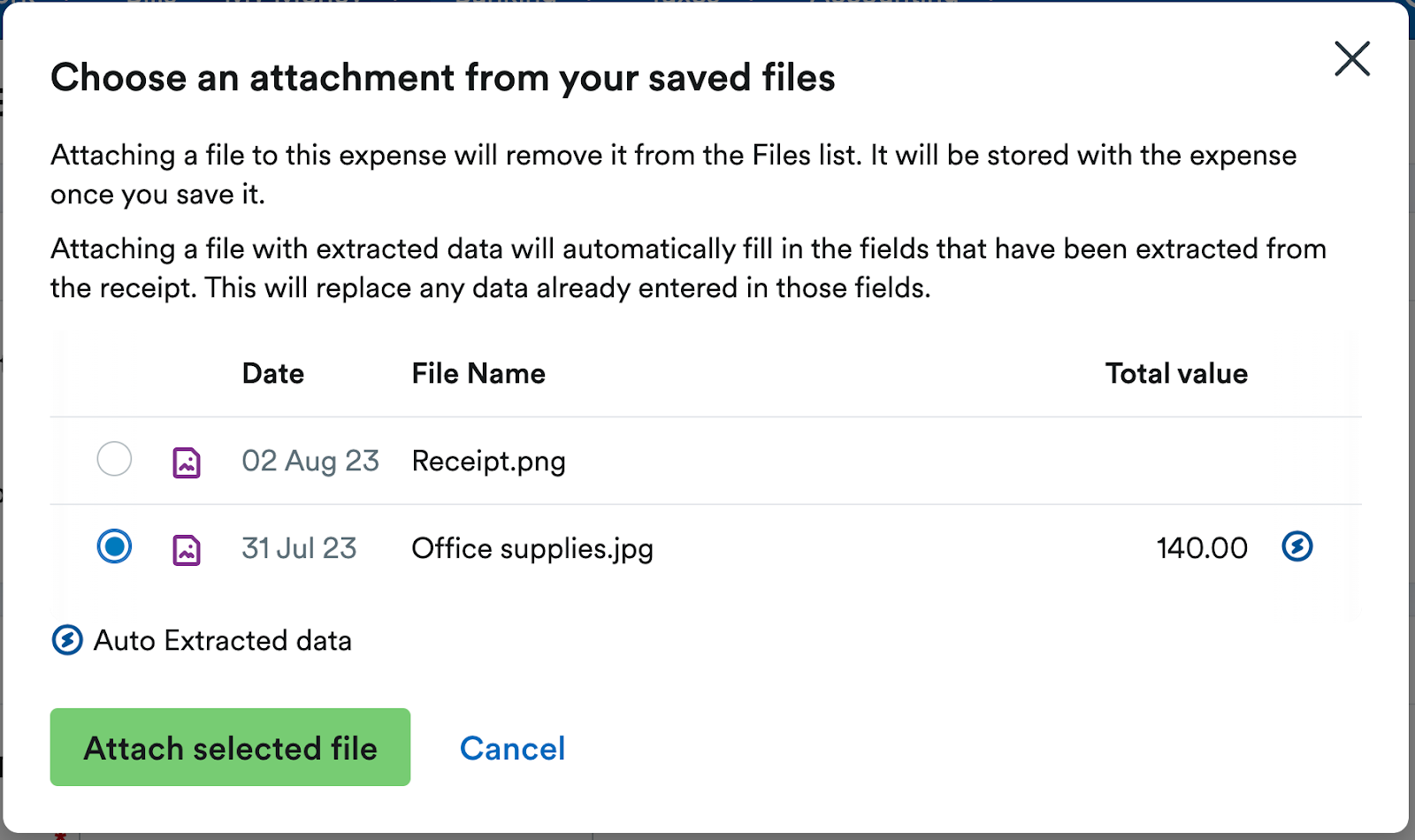The width and height of the screenshot is (1415, 840).
Task: Click the 140.00 total value figure
Action: pos(1203,547)
